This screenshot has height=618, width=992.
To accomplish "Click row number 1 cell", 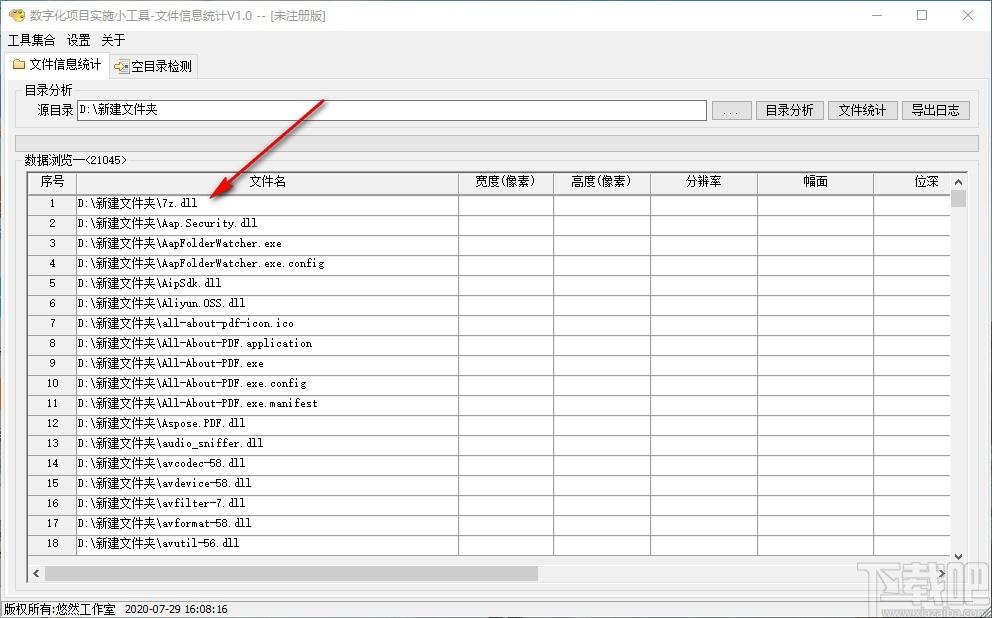I will pos(53,204).
